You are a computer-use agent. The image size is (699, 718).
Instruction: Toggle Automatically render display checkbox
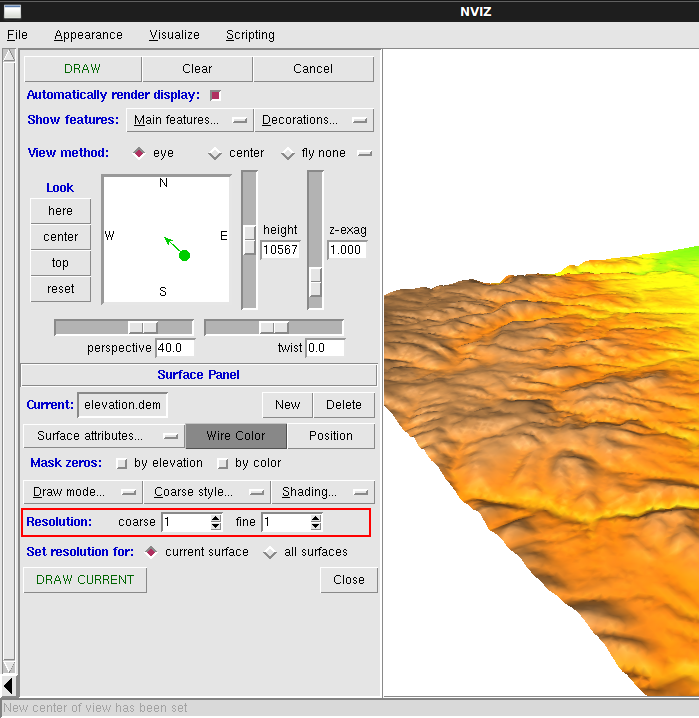point(215,95)
